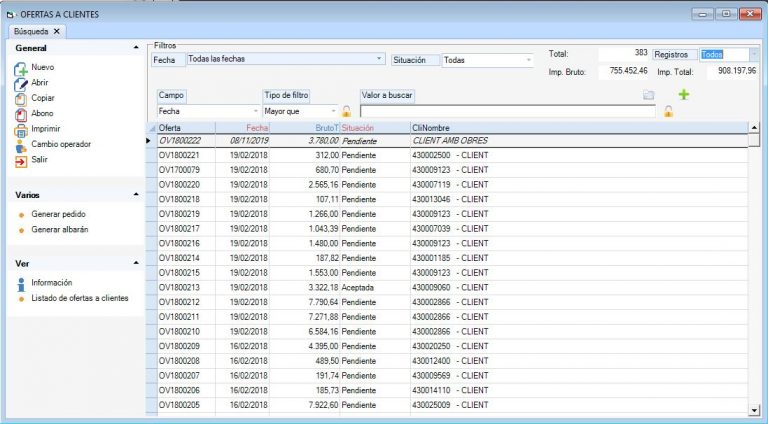Click the Abono icon
Screen dimensions: 768x424
click(x=21, y=115)
